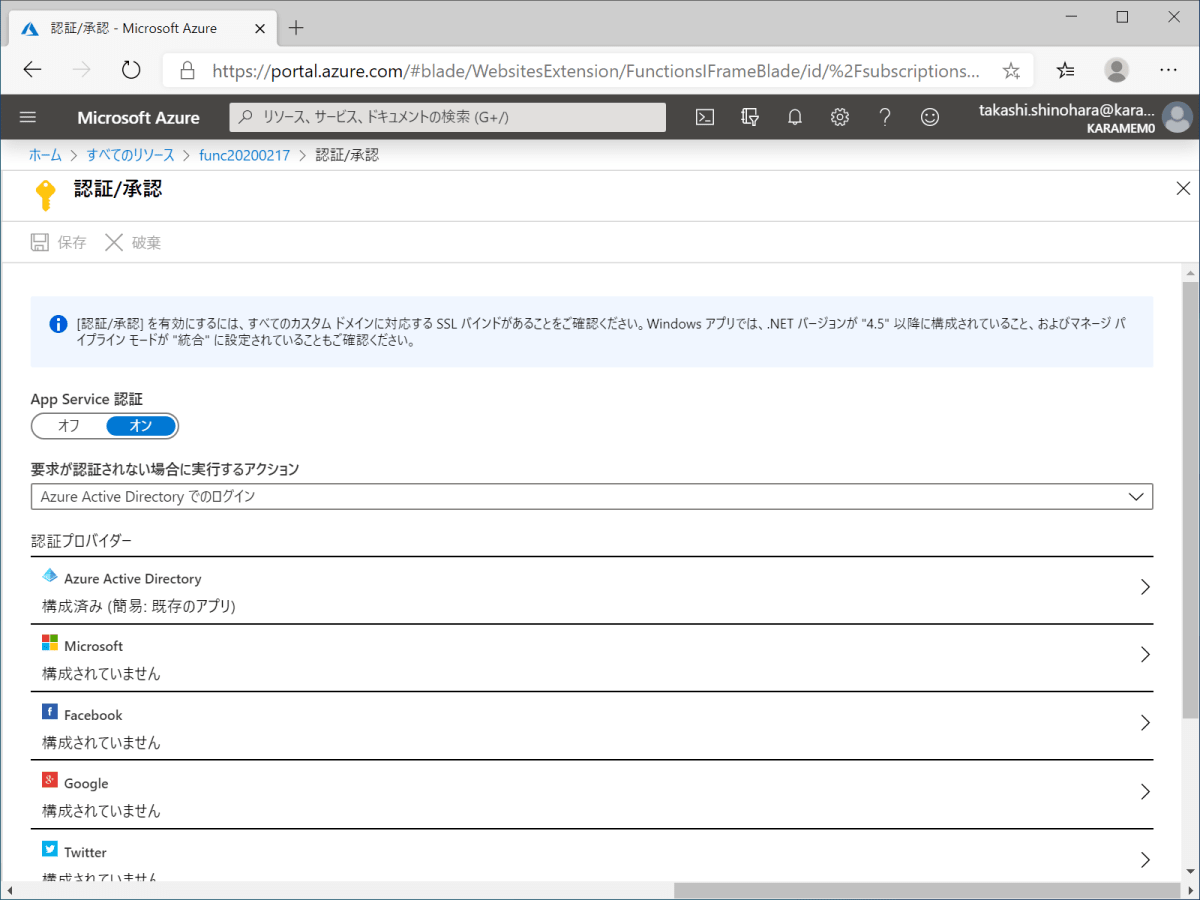Click the browser URL address field

tap(596, 71)
